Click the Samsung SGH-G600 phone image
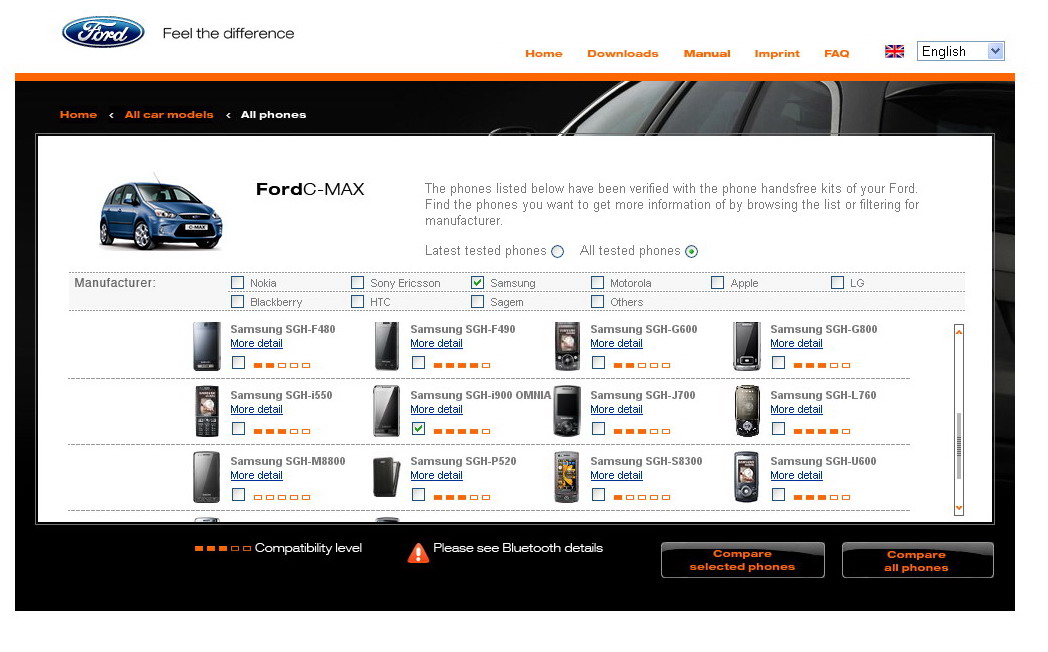1048x652 pixels. coord(567,346)
